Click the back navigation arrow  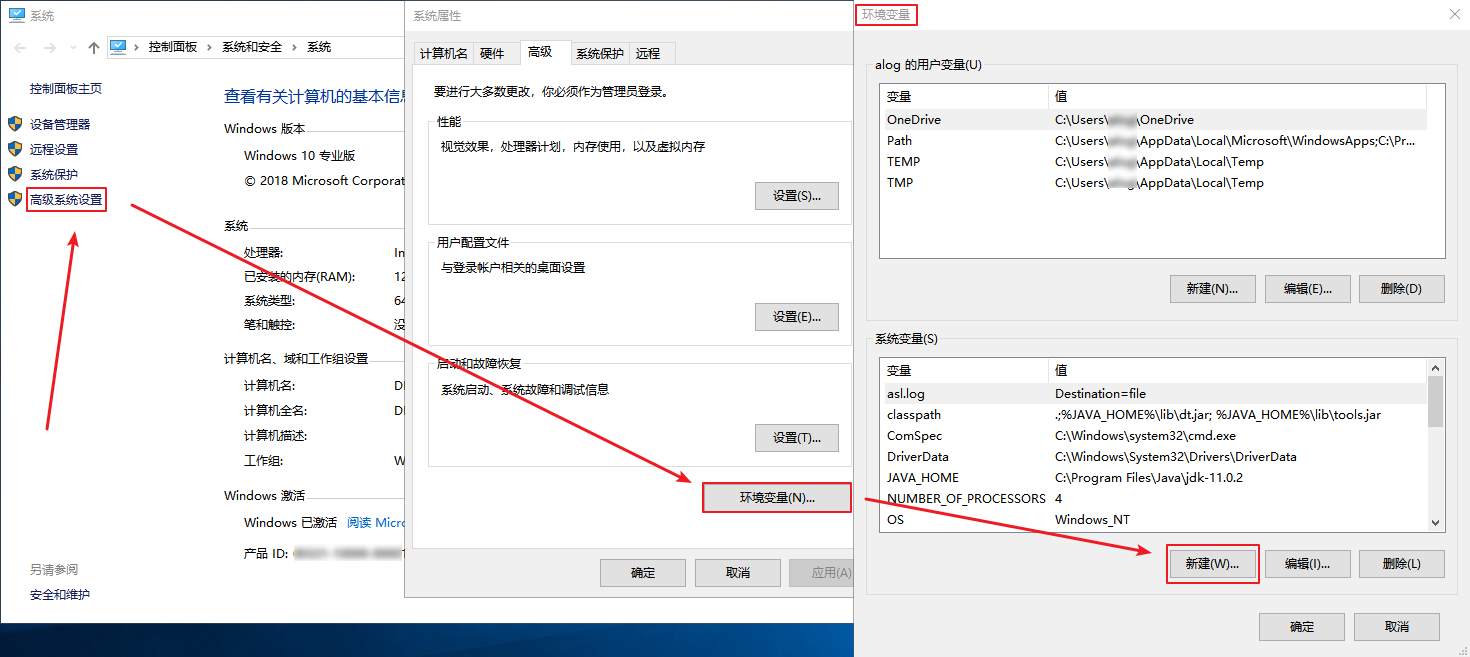point(20,46)
